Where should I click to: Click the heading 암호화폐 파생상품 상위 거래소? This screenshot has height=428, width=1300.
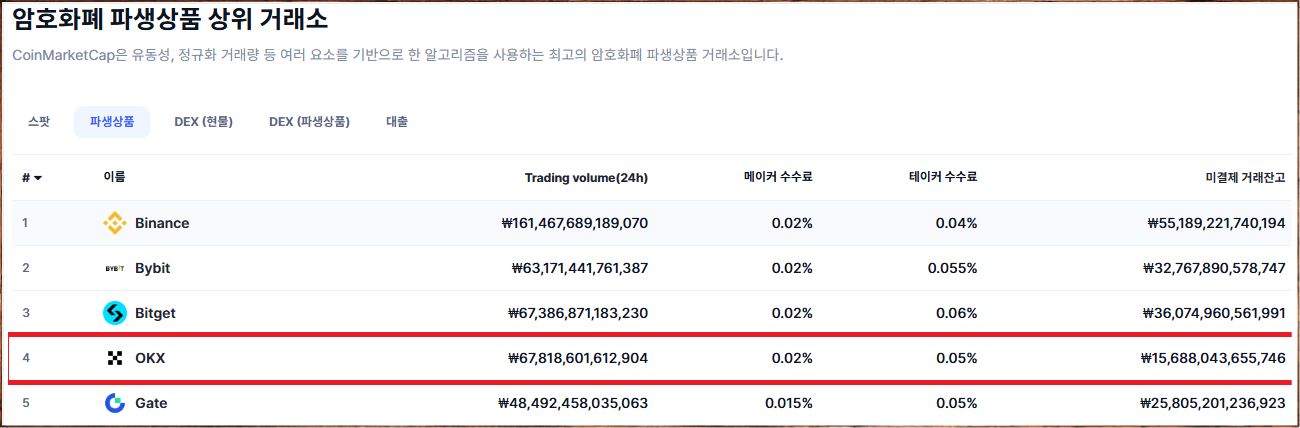[170, 18]
